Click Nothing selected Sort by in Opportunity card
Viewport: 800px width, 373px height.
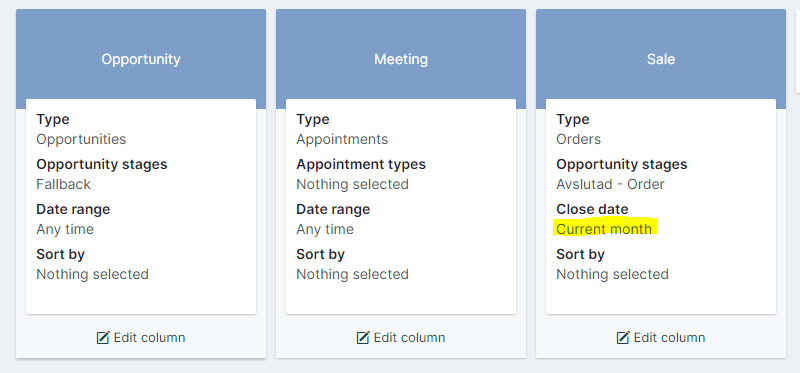(92, 275)
